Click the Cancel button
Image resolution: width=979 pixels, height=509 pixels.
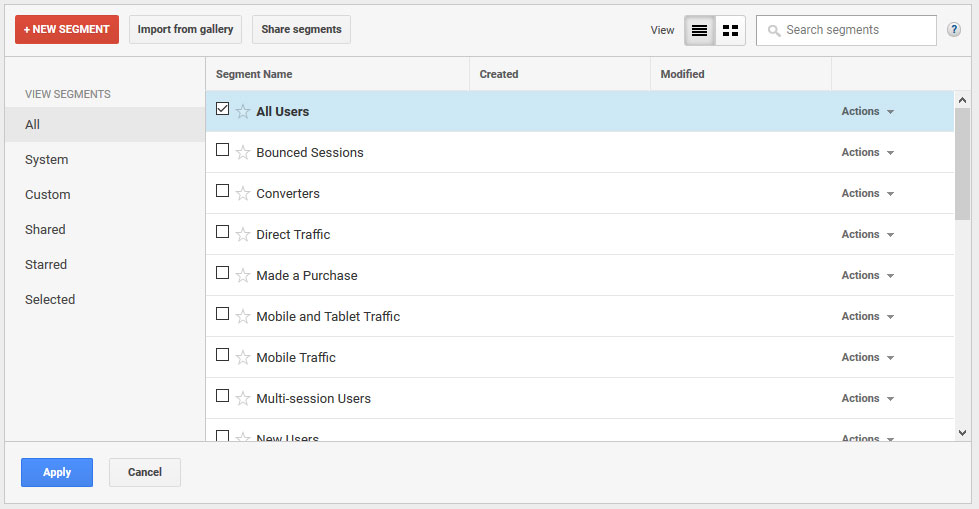145,472
